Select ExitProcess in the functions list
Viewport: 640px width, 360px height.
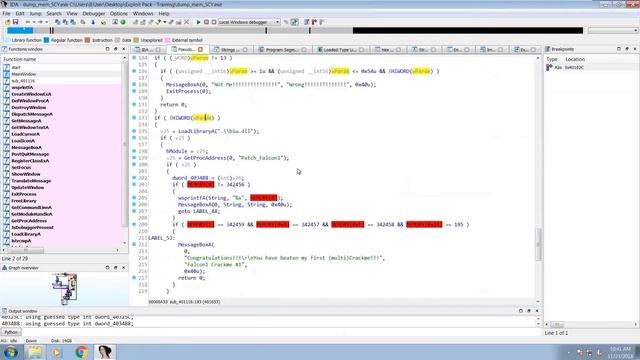[x=24, y=194]
